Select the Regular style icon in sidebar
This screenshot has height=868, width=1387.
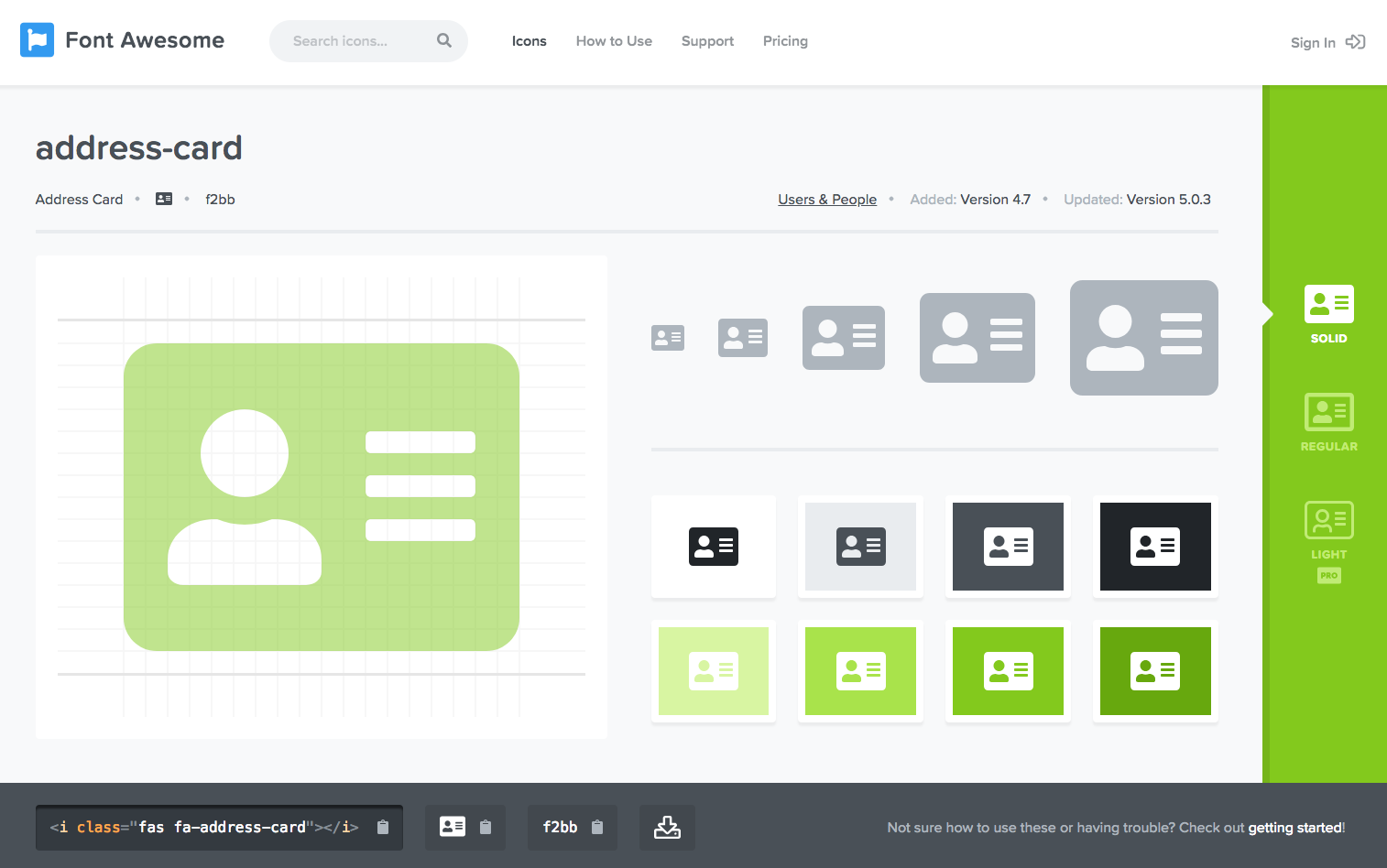(x=1328, y=413)
